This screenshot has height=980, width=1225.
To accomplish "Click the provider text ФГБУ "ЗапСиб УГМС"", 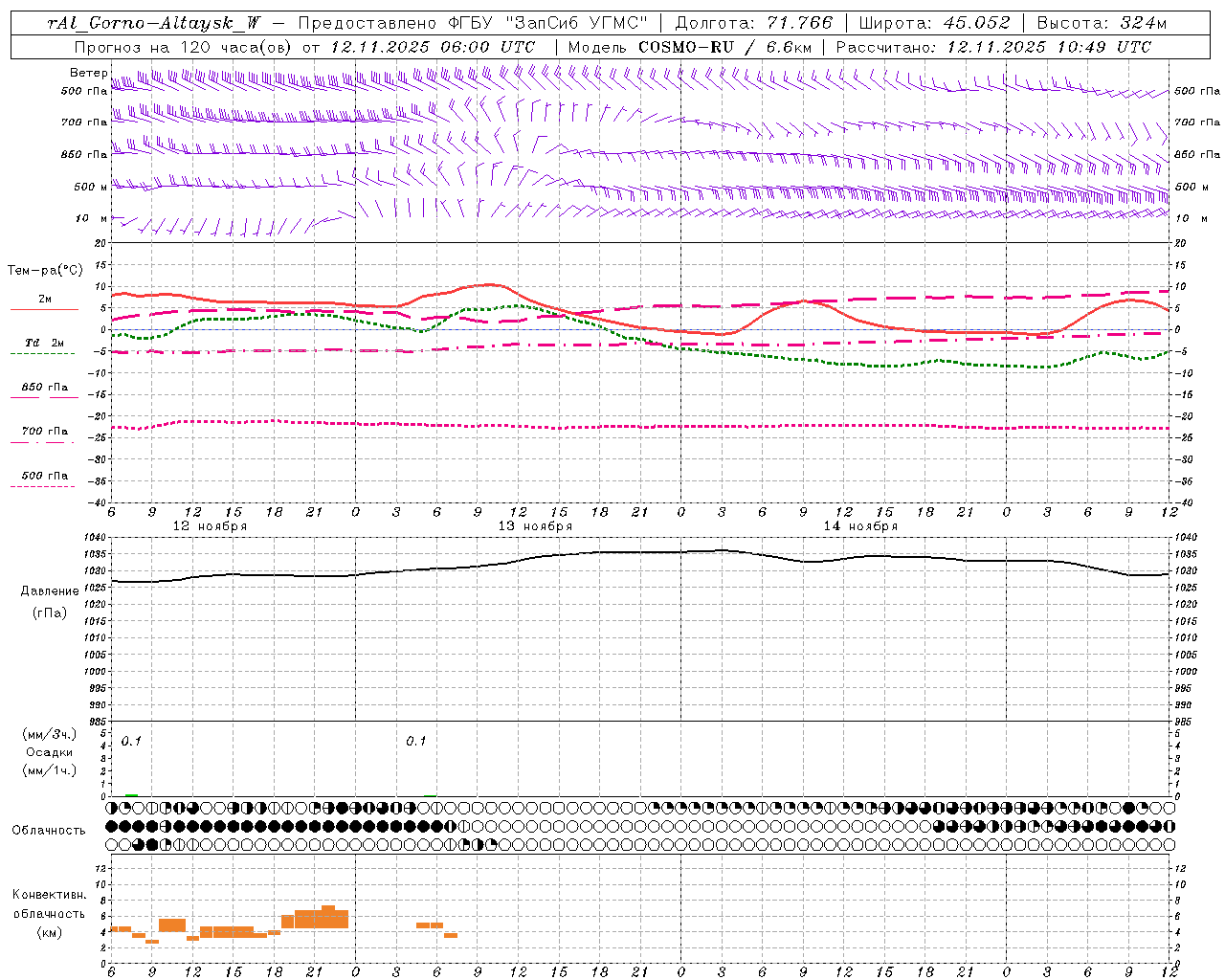I will click(x=547, y=23).
